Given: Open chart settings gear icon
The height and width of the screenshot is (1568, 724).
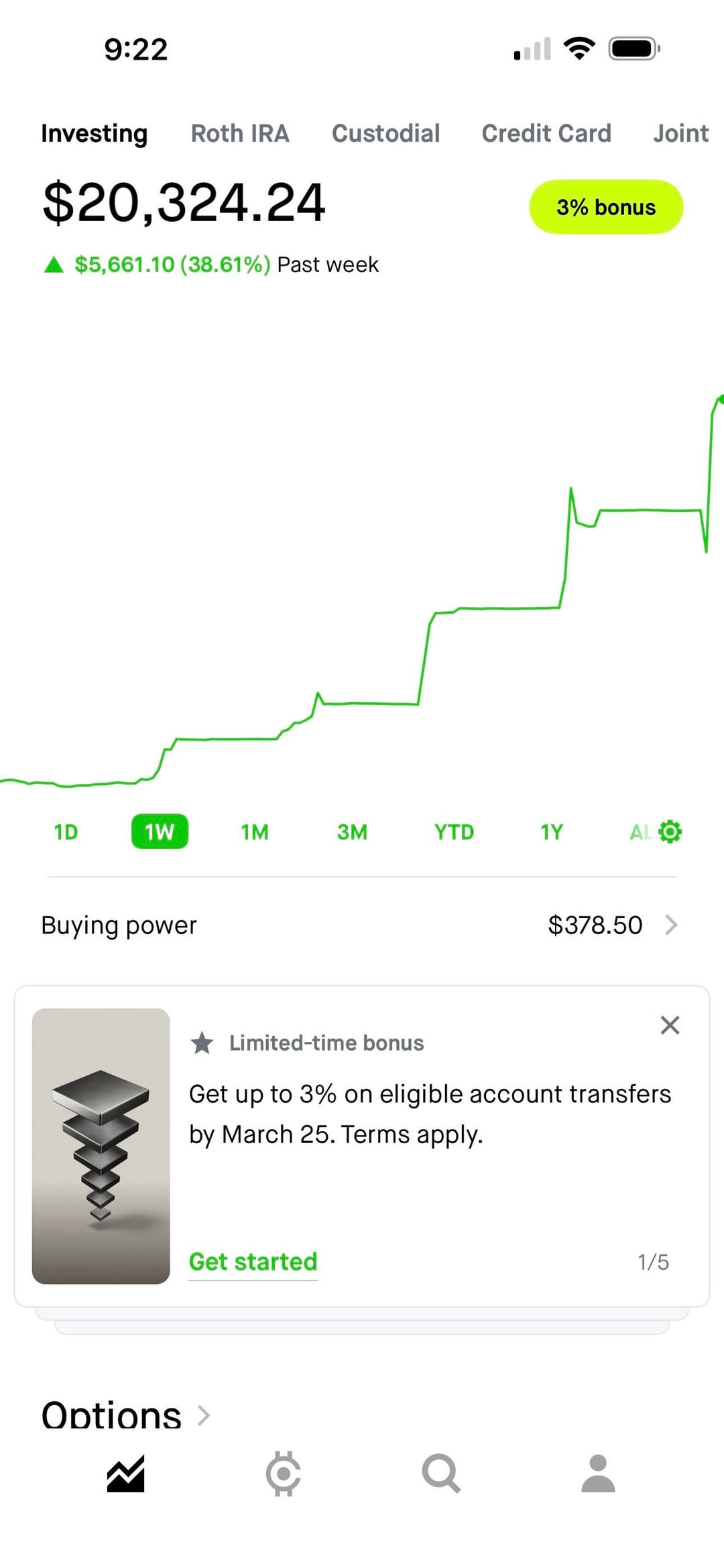Looking at the screenshot, I should pyautogui.click(x=670, y=832).
